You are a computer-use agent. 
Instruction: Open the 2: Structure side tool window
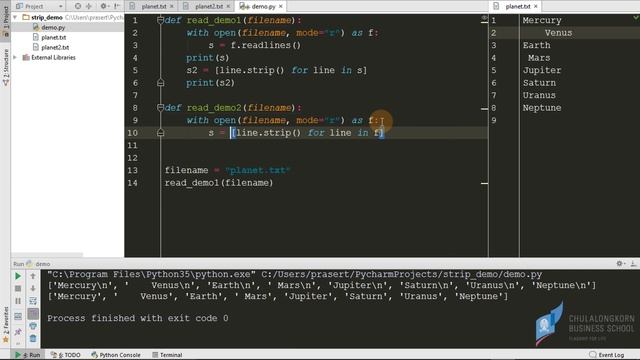click(x=5, y=68)
